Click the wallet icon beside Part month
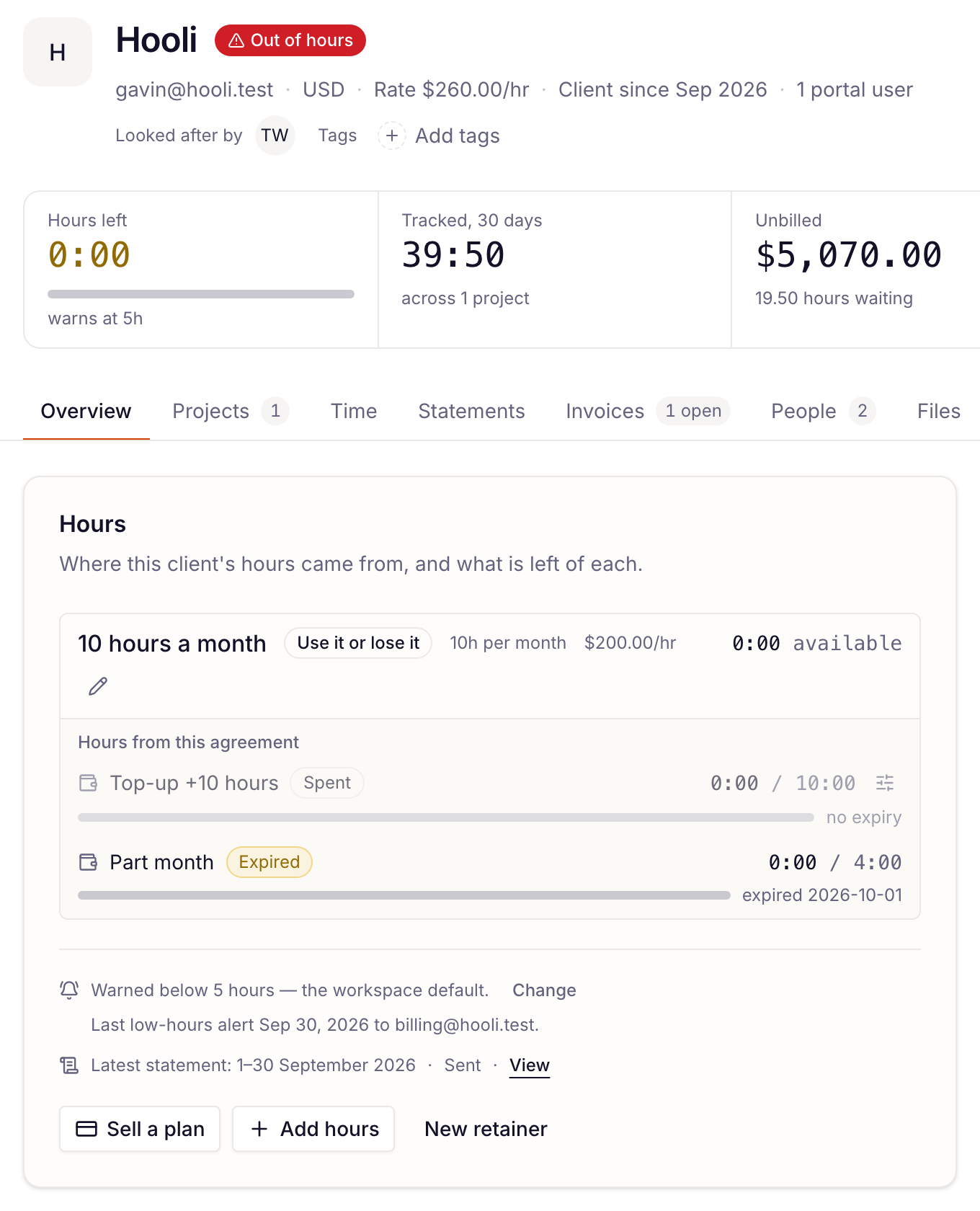This screenshot has height=1211, width=980. 88,862
